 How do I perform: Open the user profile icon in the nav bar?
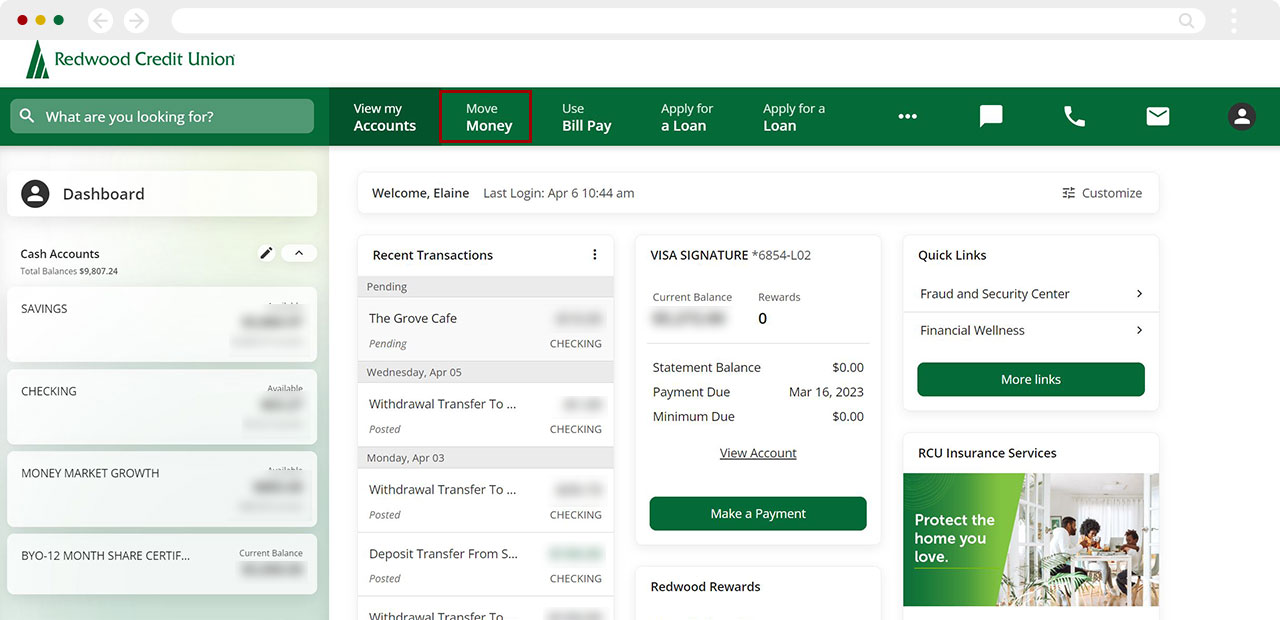pos(1242,116)
